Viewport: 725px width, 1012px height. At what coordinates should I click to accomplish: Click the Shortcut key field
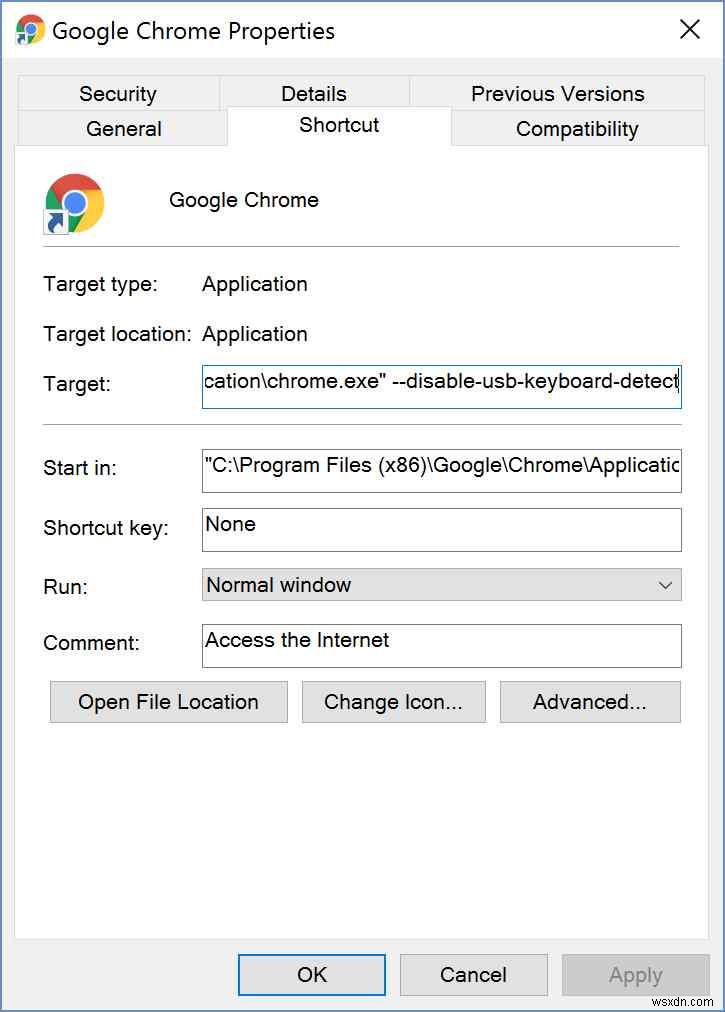point(440,529)
